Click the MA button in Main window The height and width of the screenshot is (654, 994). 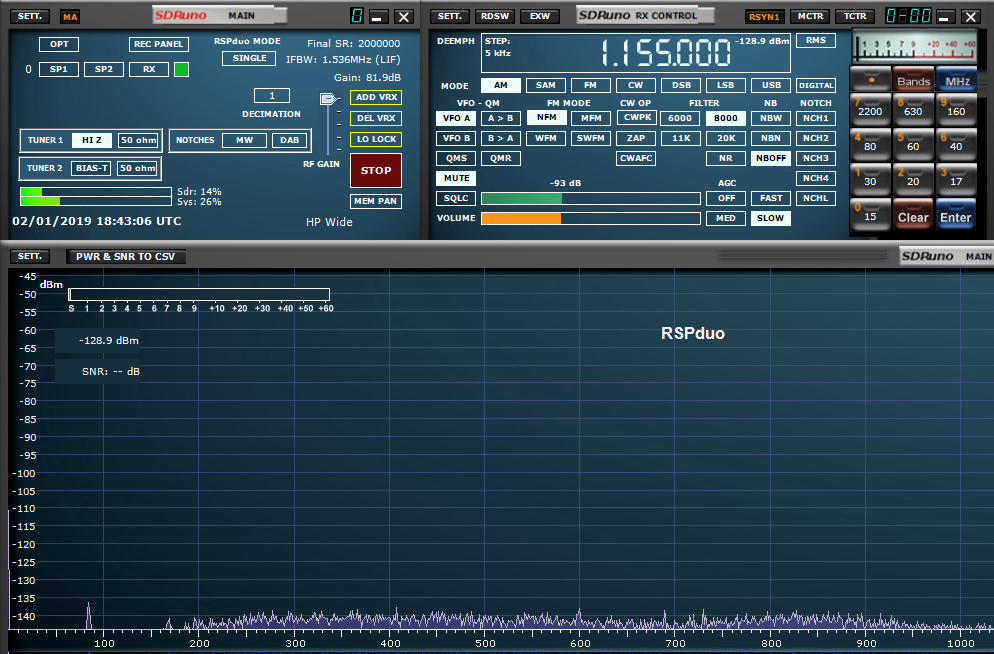pyautogui.click(x=70, y=16)
